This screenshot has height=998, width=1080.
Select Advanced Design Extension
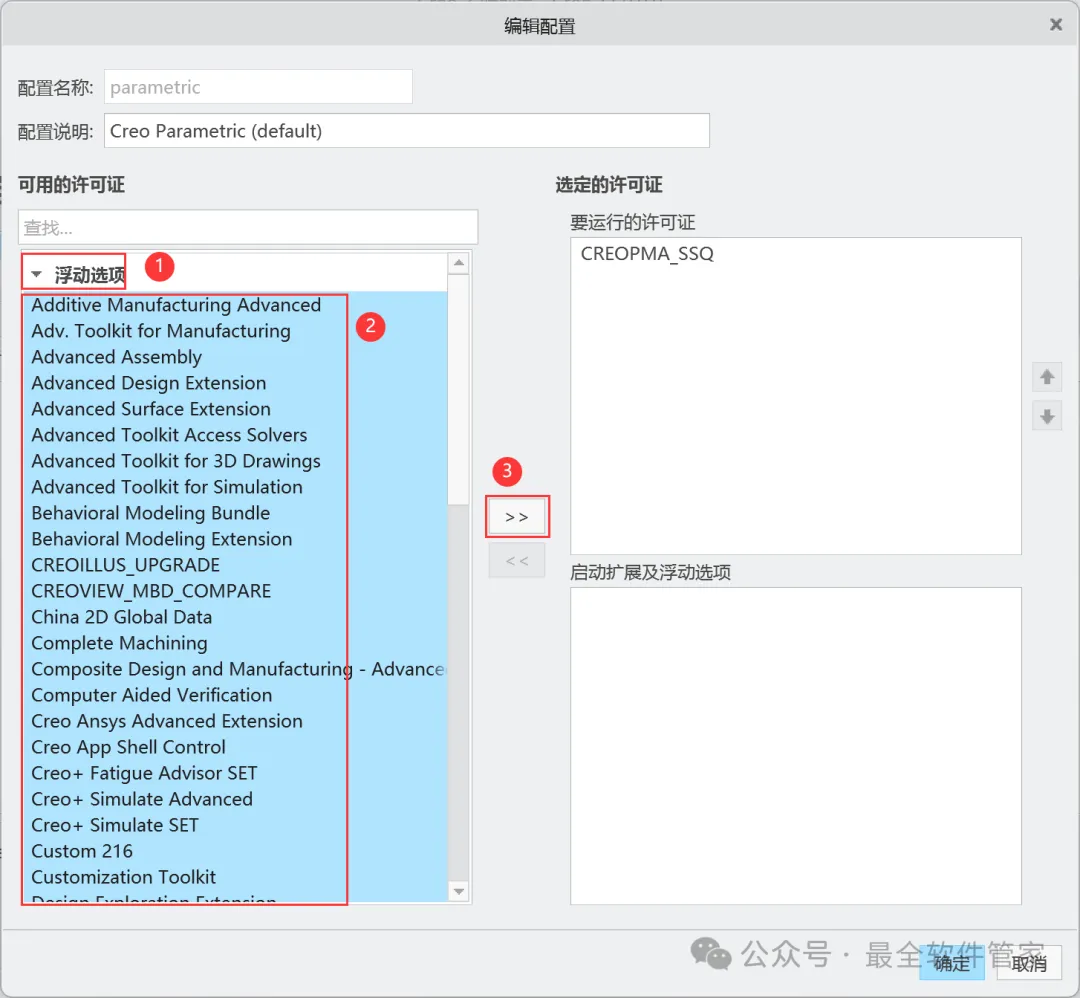click(235, 383)
